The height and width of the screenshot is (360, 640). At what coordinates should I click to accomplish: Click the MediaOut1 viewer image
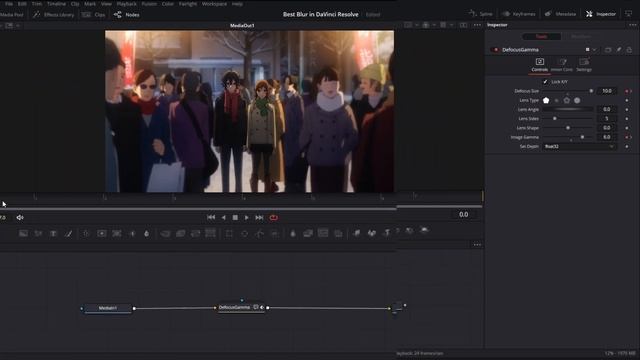pos(249,111)
